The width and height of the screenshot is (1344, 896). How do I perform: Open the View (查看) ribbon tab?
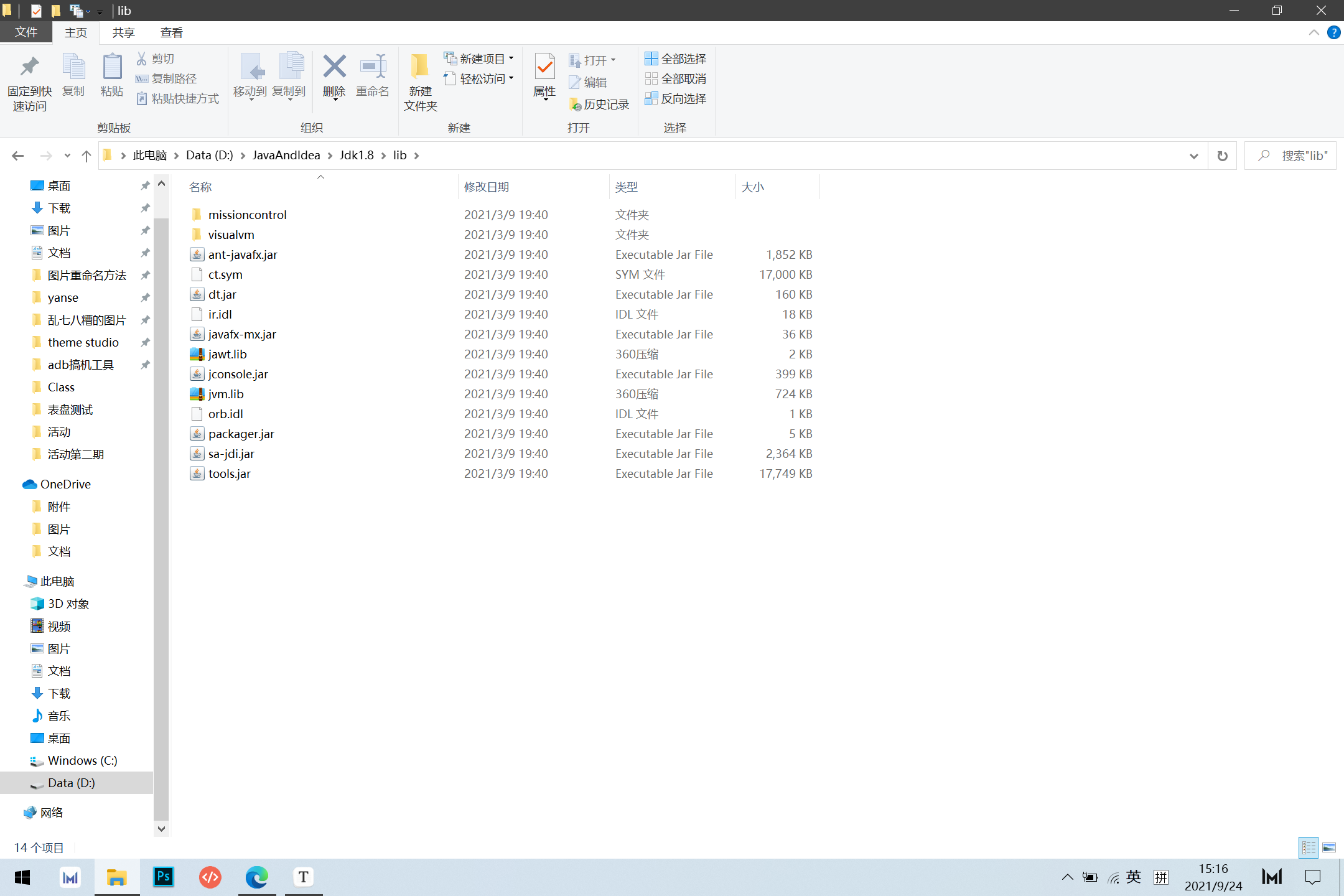[171, 32]
